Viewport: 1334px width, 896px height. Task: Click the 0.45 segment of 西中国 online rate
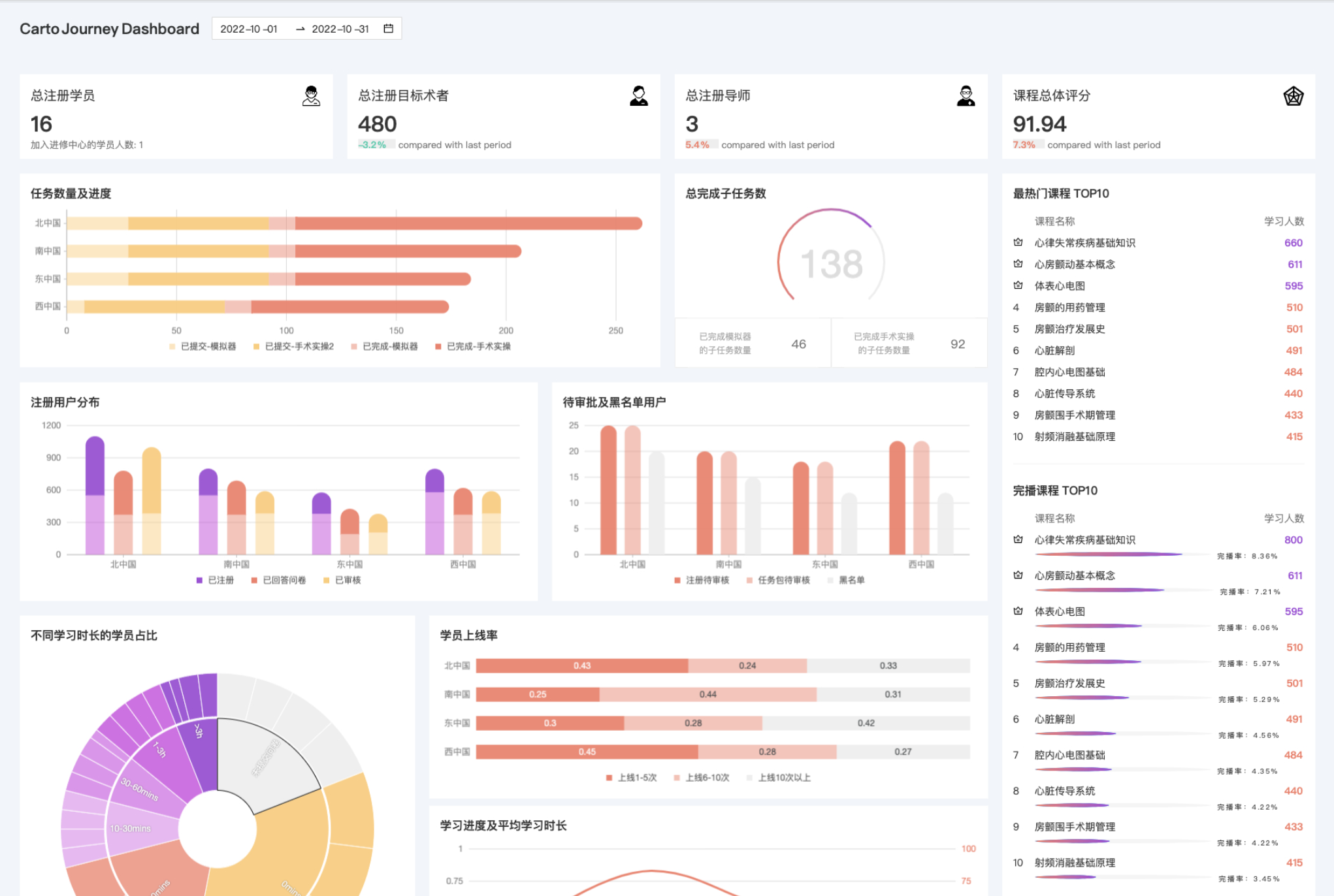[587, 752]
